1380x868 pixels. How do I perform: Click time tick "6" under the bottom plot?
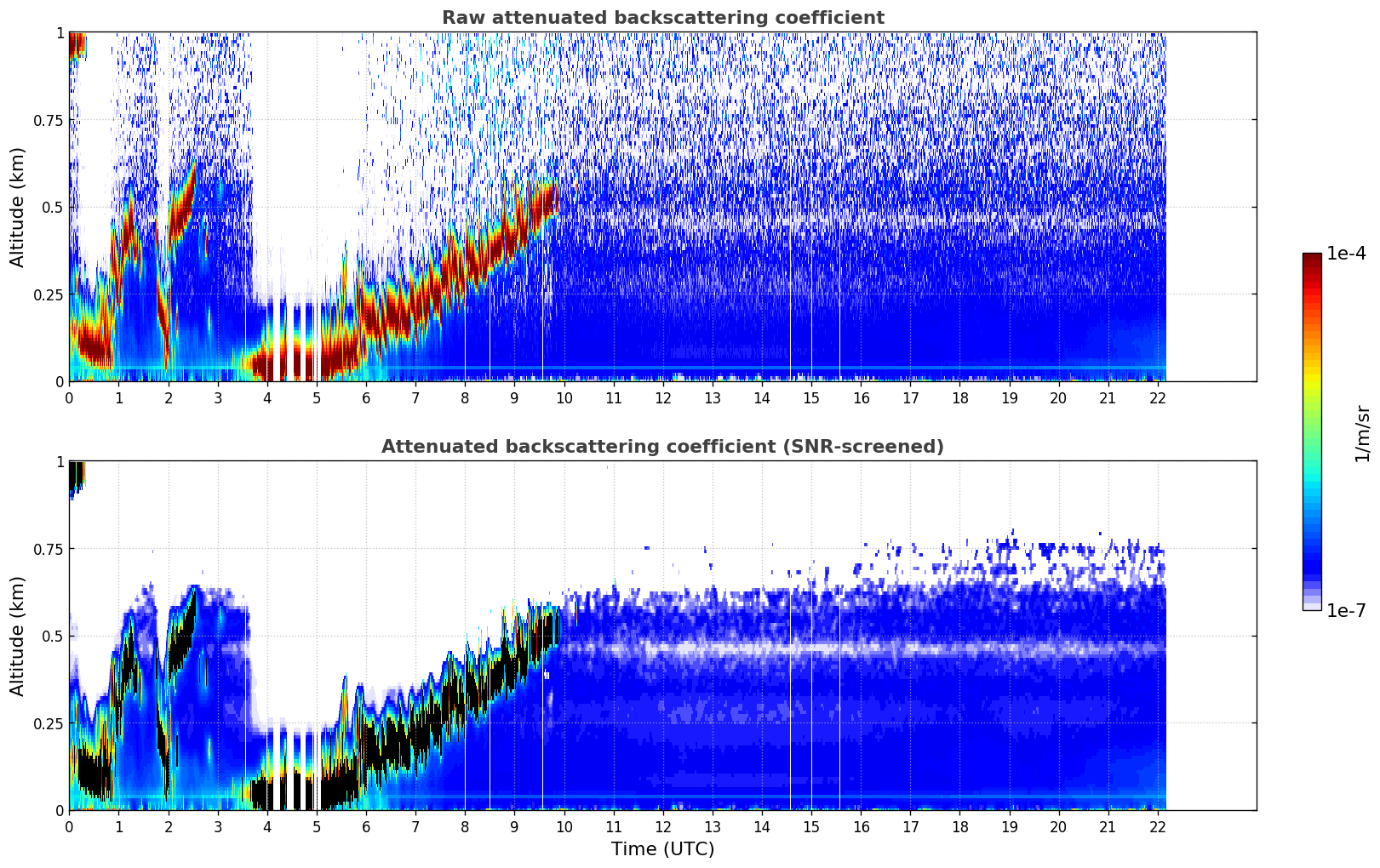tap(366, 826)
